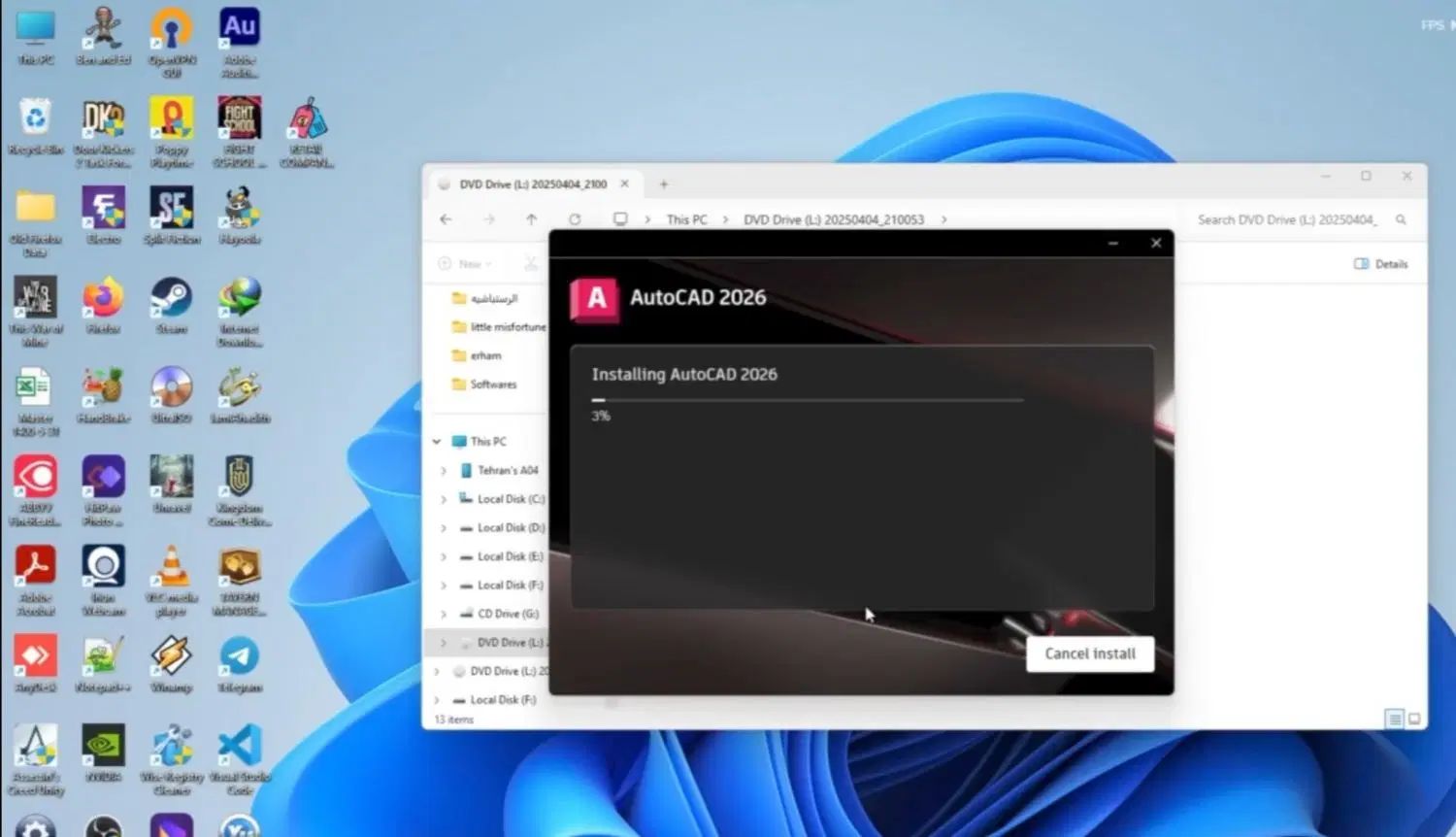This screenshot has height=837, width=1456.
Task: Click the AutoCAD installation progress bar
Action: tap(808, 399)
